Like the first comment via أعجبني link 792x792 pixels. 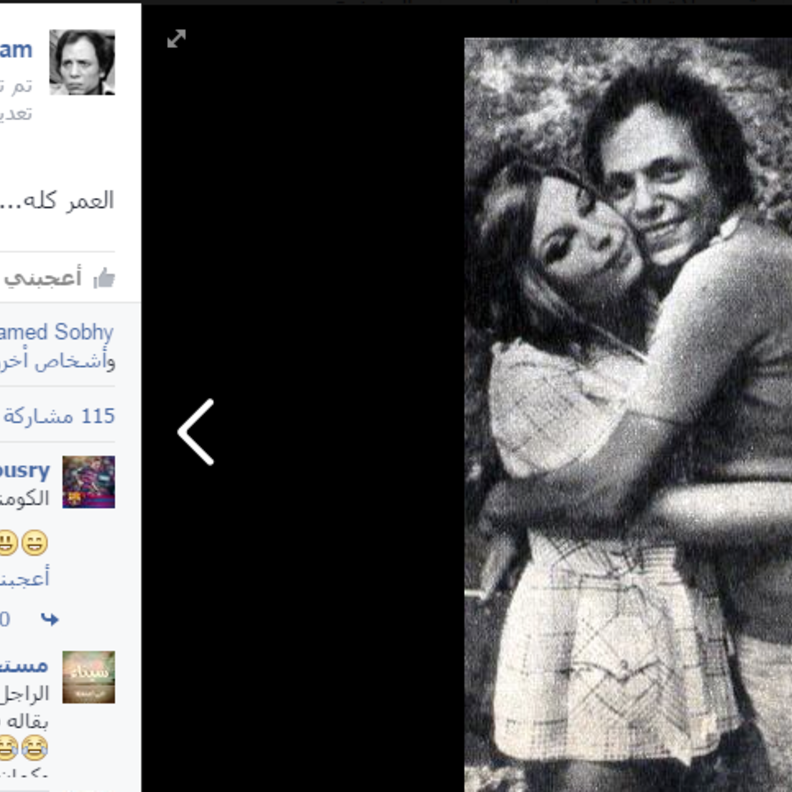(25, 579)
